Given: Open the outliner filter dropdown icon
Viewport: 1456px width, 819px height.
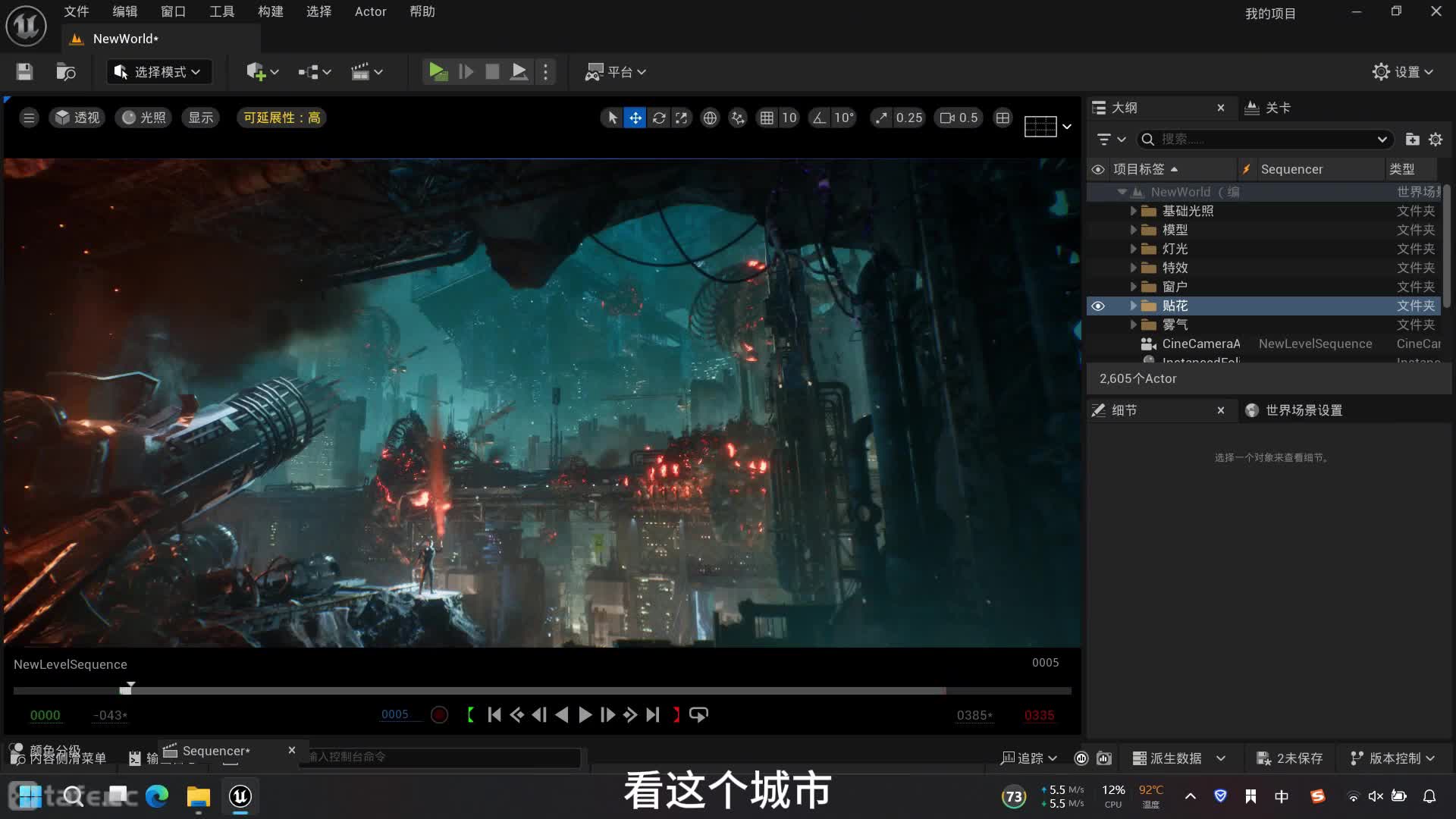Looking at the screenshot, I should (1111, 140).
